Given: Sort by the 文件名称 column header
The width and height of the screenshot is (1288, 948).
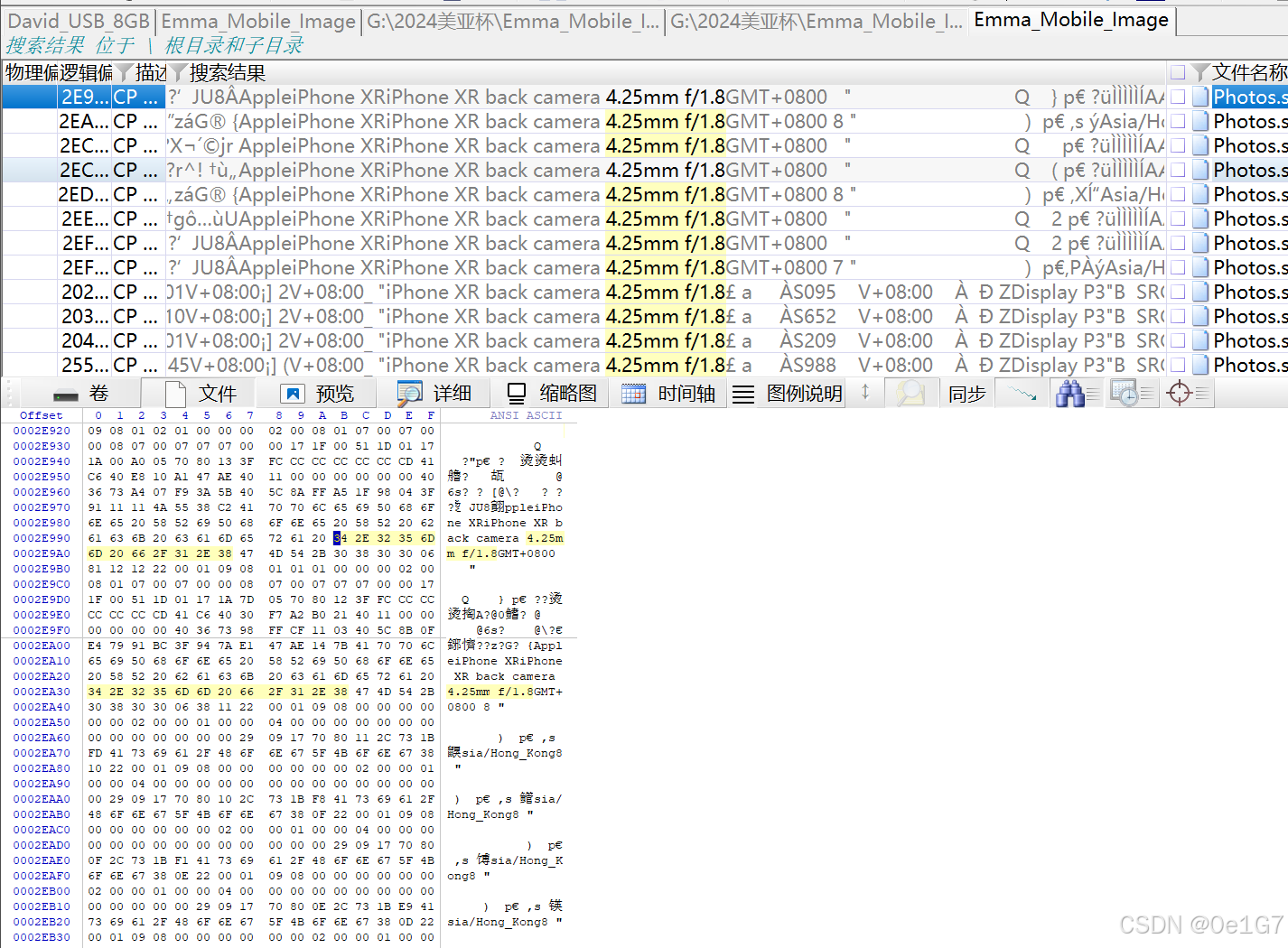Looking at the screenshot, I should tap(1249, 72).
